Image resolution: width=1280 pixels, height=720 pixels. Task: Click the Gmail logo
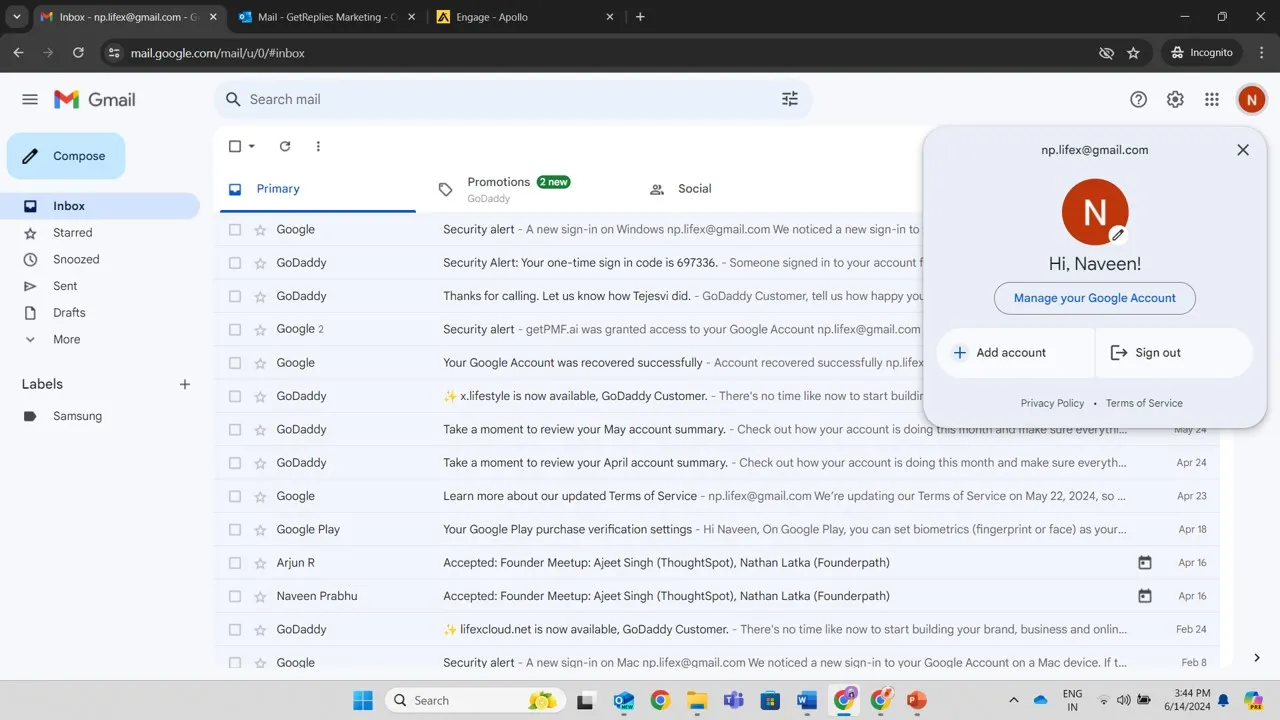pyautogui.click(x=95, y=99)
